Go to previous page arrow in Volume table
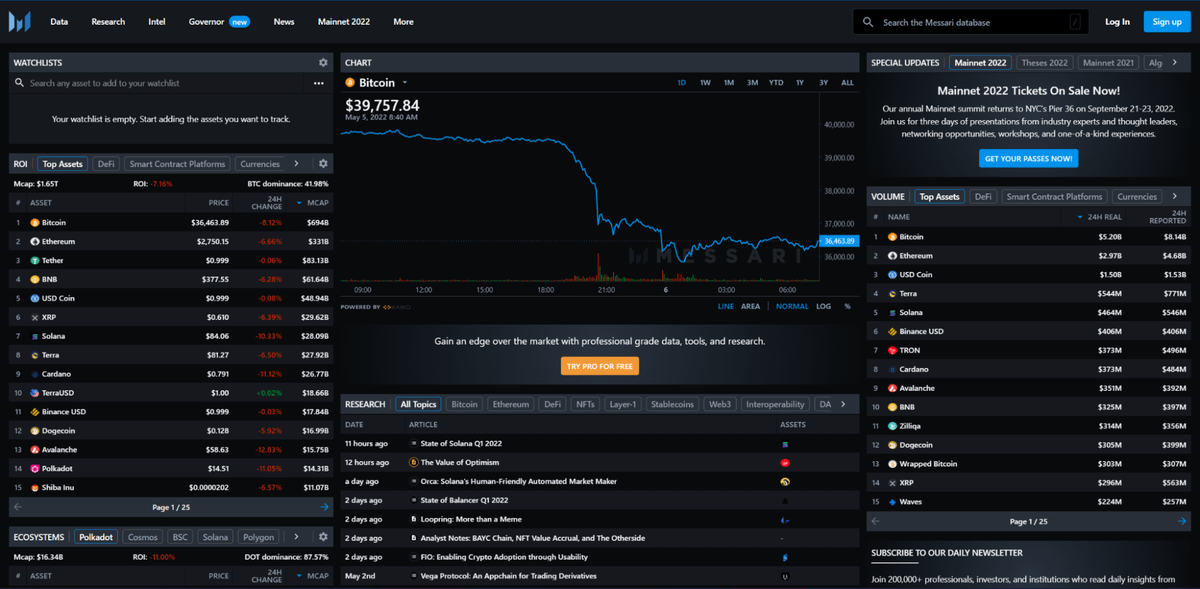Screen dimensions: 1200x589 pos(876,521)
